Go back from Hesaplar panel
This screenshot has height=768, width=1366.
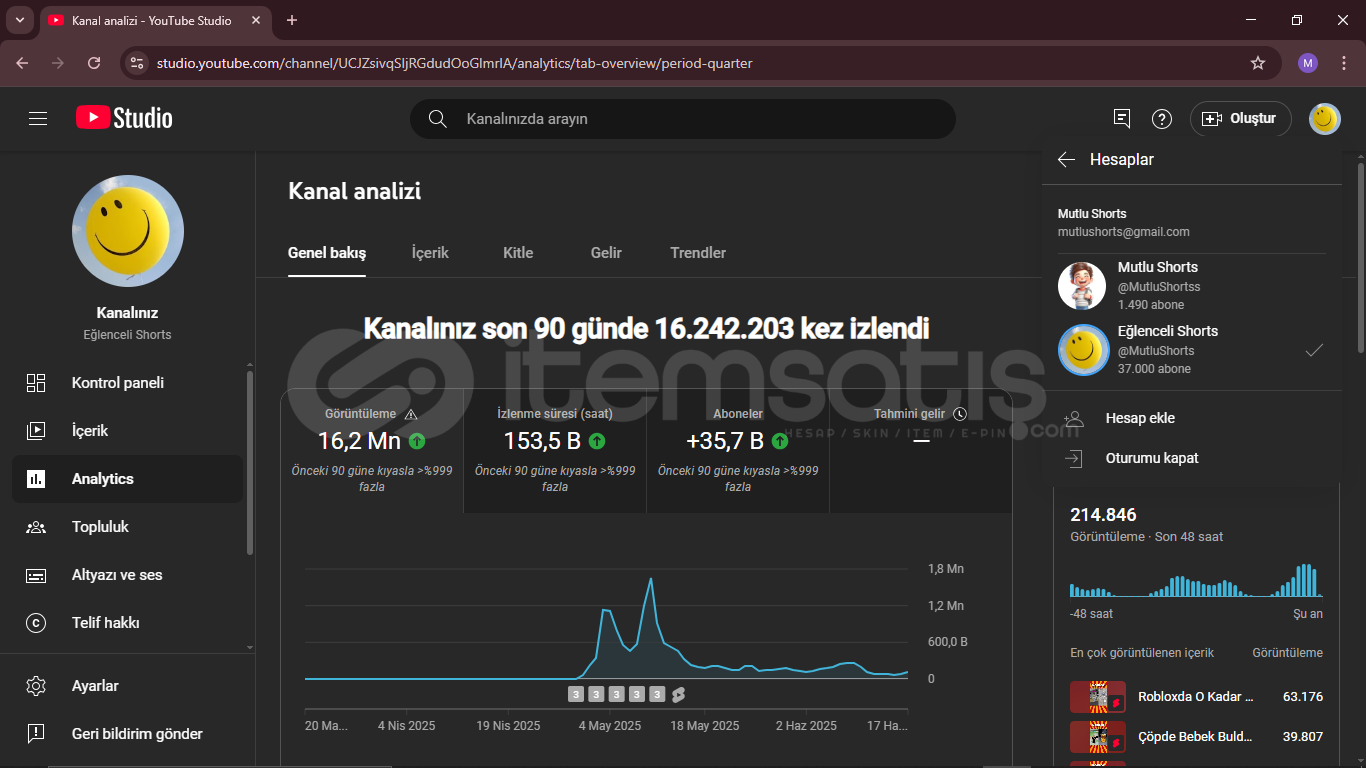(1066, 160)
